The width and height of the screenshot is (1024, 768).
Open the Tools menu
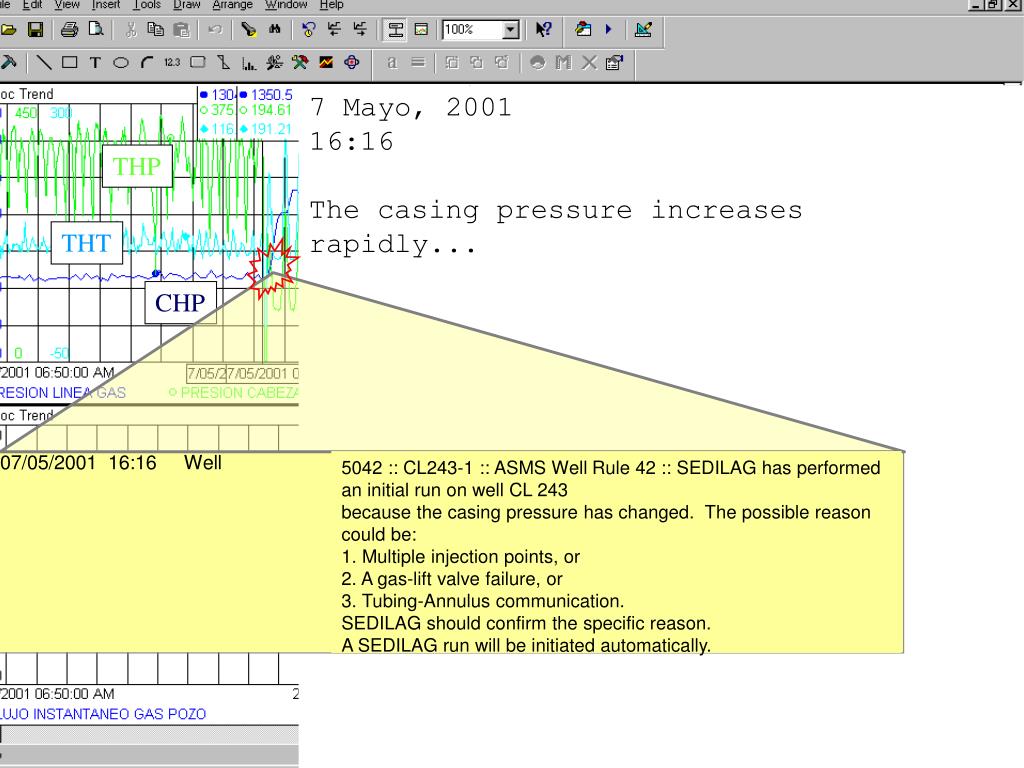pyautogui.click(x=147, y=5)
